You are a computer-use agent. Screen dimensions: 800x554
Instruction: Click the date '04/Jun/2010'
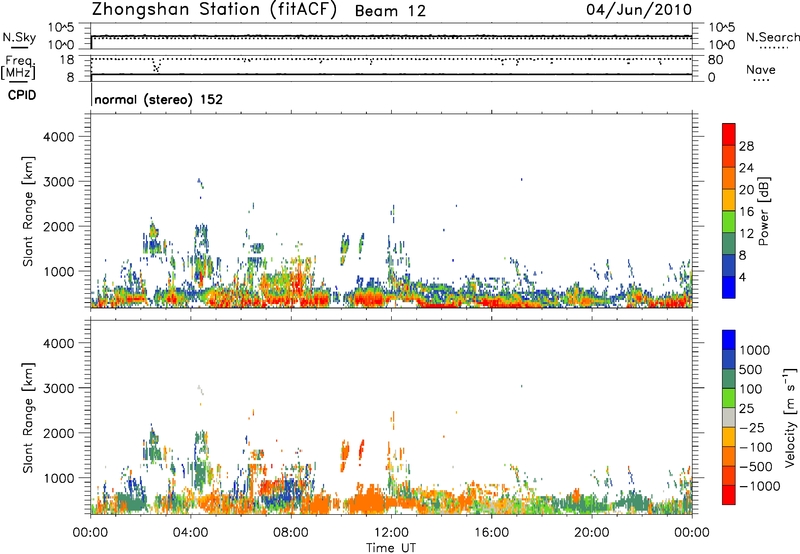coord(639,10)
